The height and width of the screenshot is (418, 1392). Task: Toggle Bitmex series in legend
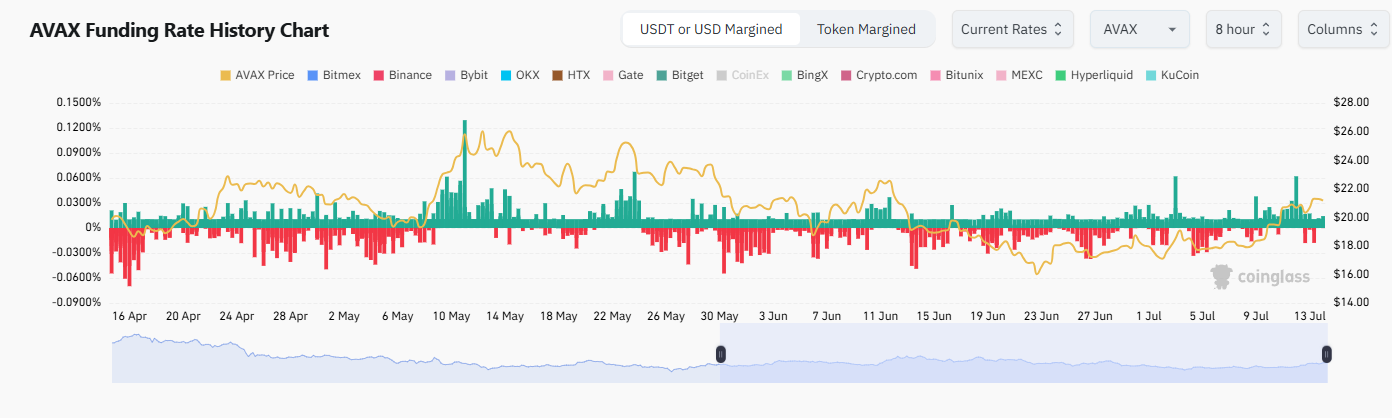[335, 75]
